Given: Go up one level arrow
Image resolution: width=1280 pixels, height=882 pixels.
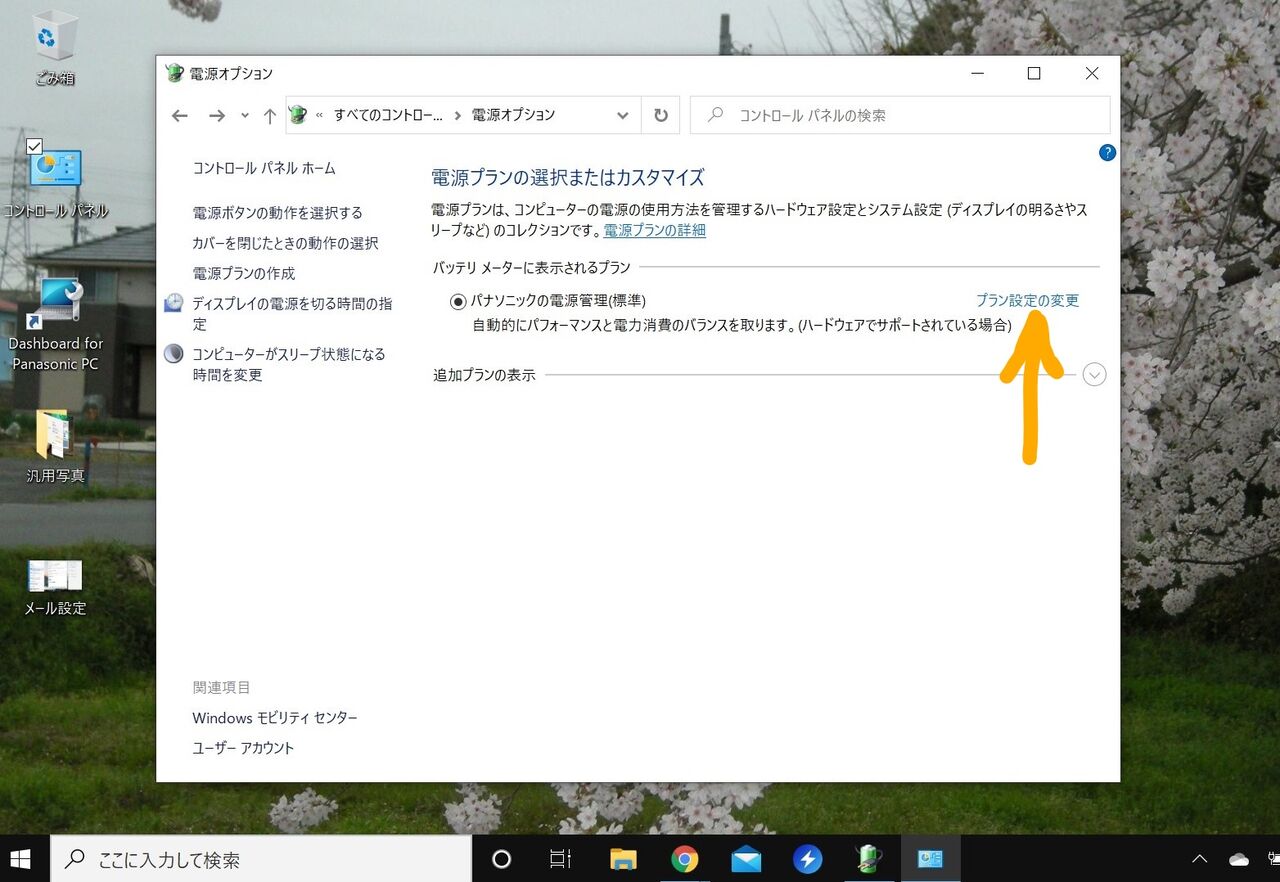Looking at the screenshot, I should (269, 115).
